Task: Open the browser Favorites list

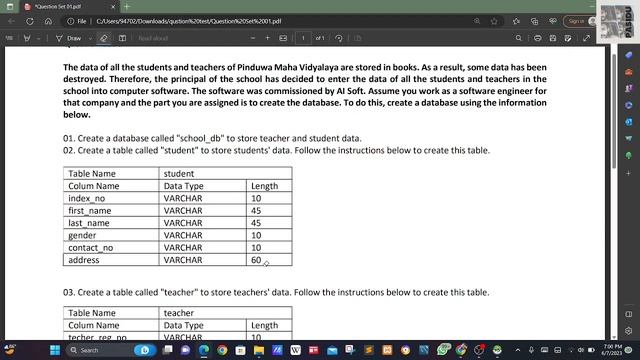Action: pos(516,21)
